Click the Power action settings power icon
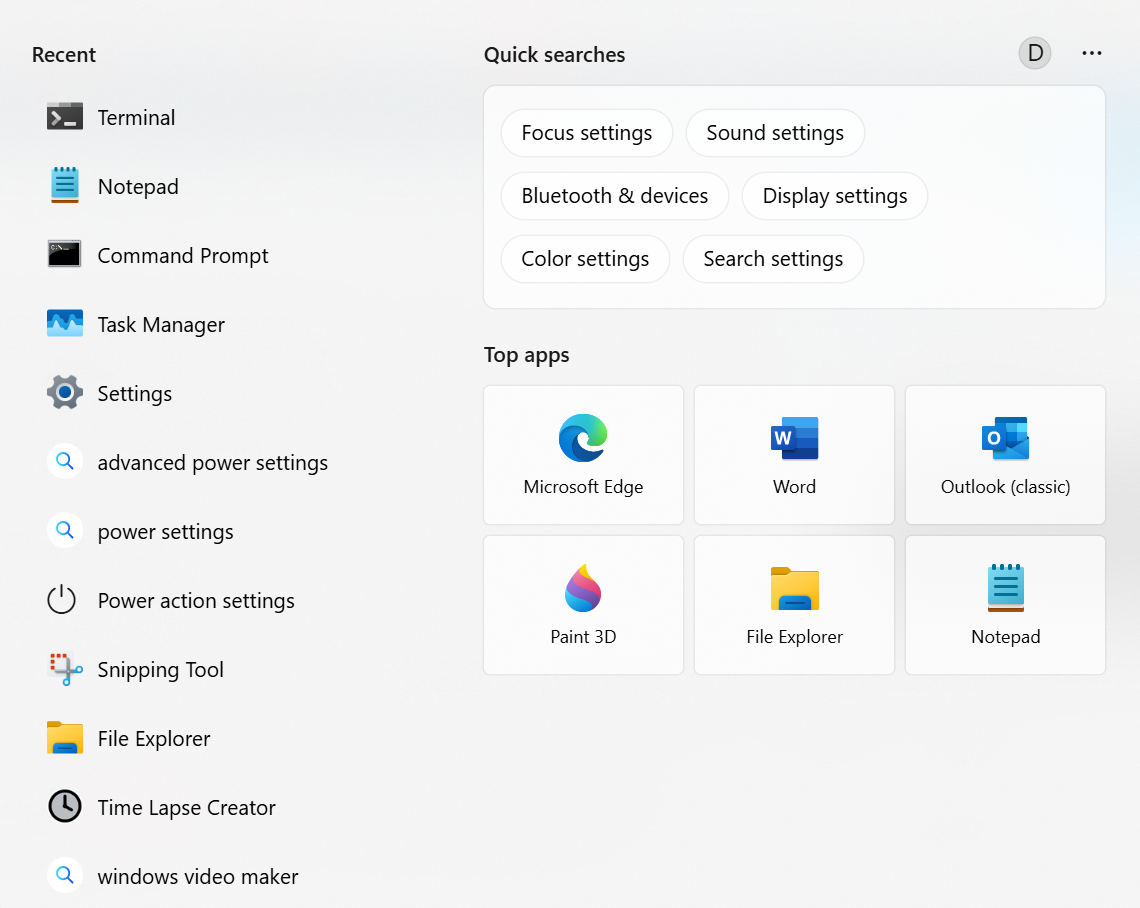The width and height of the screenshot is (1140, 908). (62, 599)
